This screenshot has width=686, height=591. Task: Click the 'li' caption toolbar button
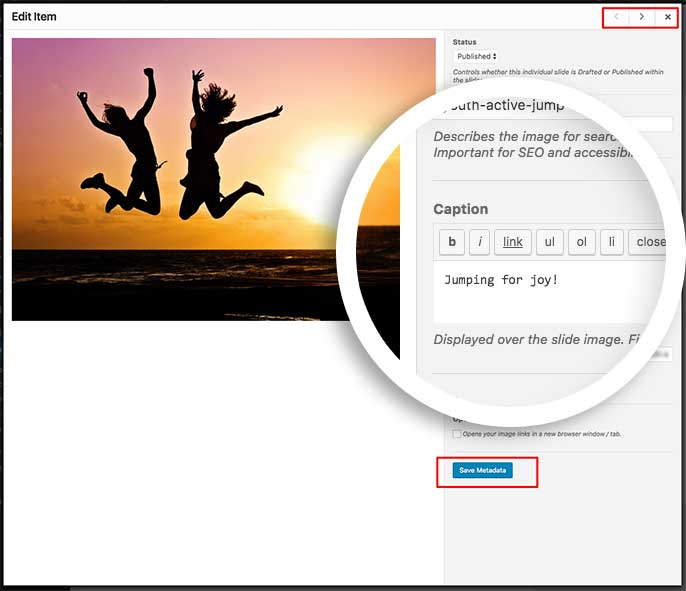[x=612, y=242]
